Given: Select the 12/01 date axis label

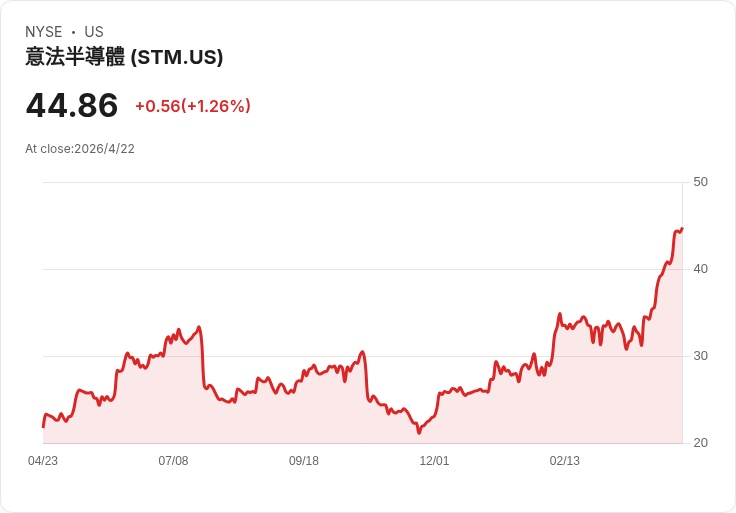Looking at the screenshot, I should click(x=434, y=461).
